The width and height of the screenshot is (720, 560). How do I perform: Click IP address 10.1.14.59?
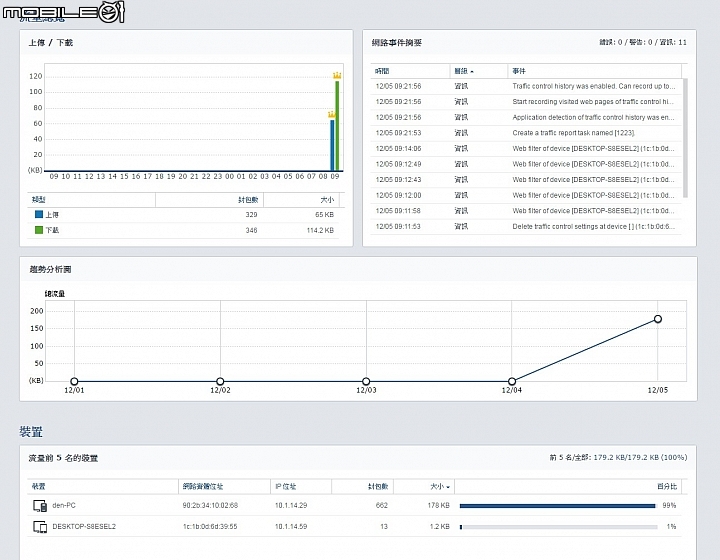pyautogui.click(x=291, y=527)
